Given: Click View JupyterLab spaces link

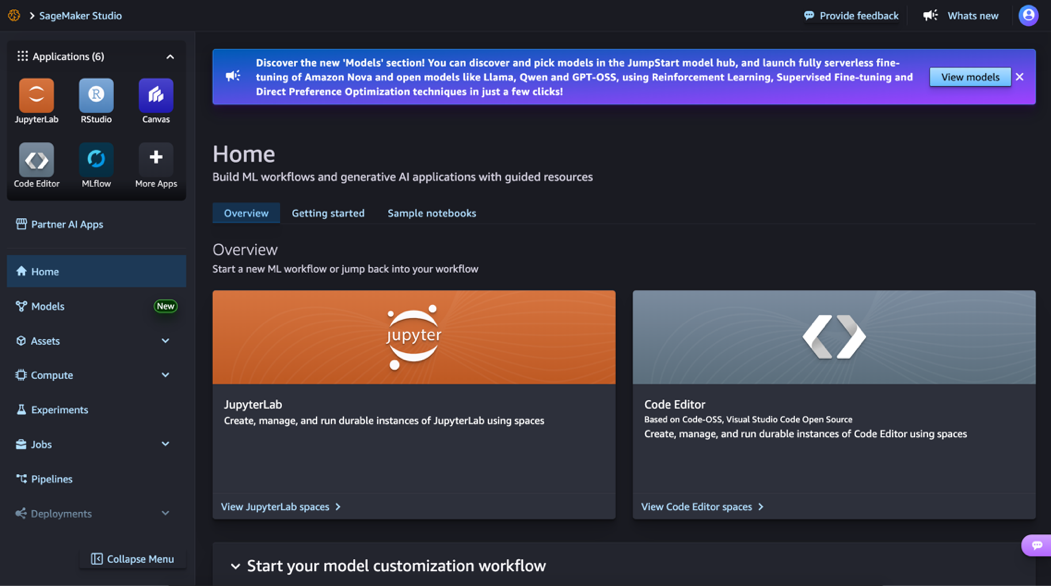Looking at the screenshot, I should pos(281,507).
